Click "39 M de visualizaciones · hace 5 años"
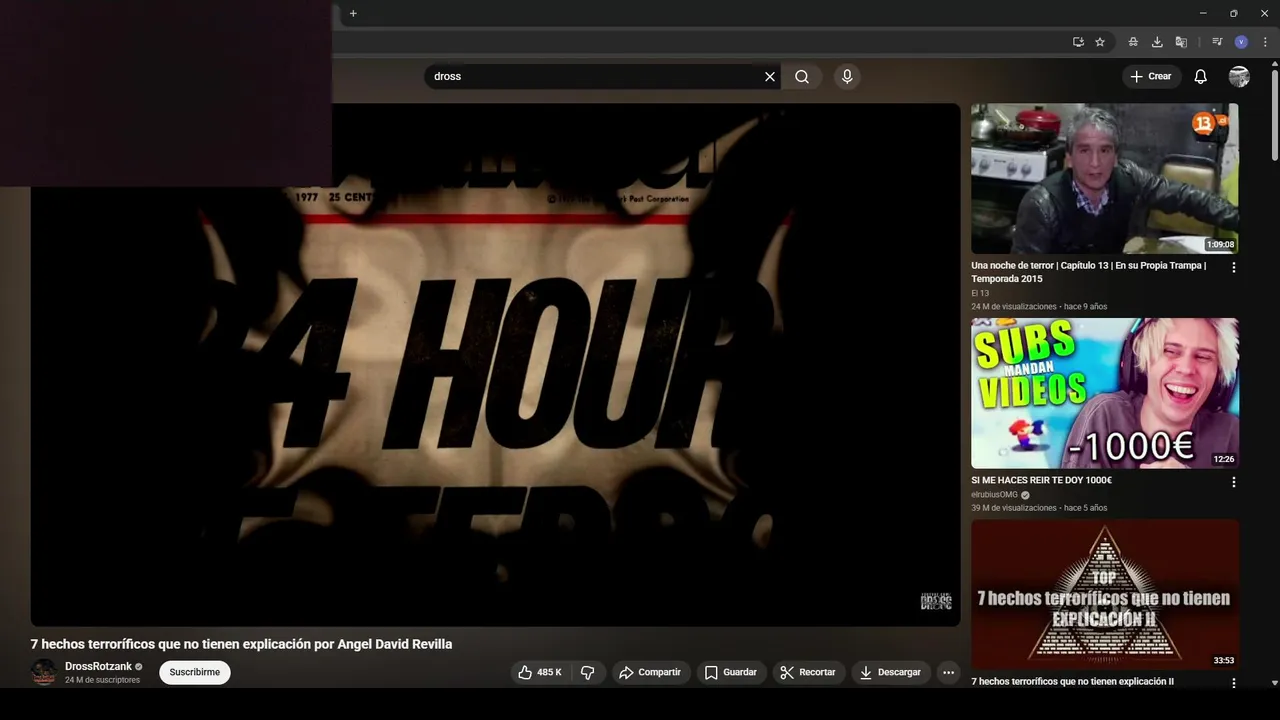The height and width of the screenshot is (720, 1280). pos(1039,508)
